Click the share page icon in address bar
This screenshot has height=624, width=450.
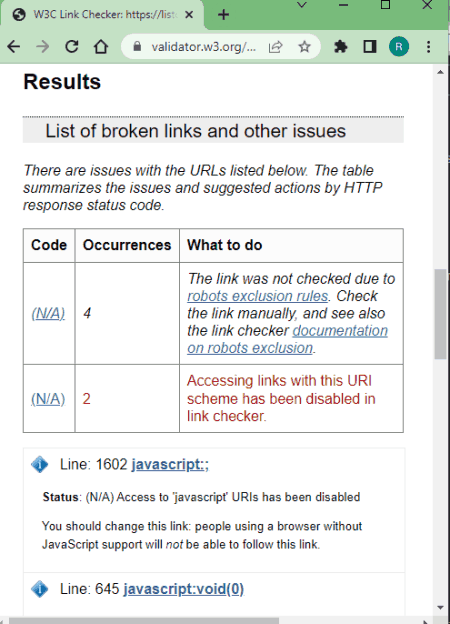275,47
